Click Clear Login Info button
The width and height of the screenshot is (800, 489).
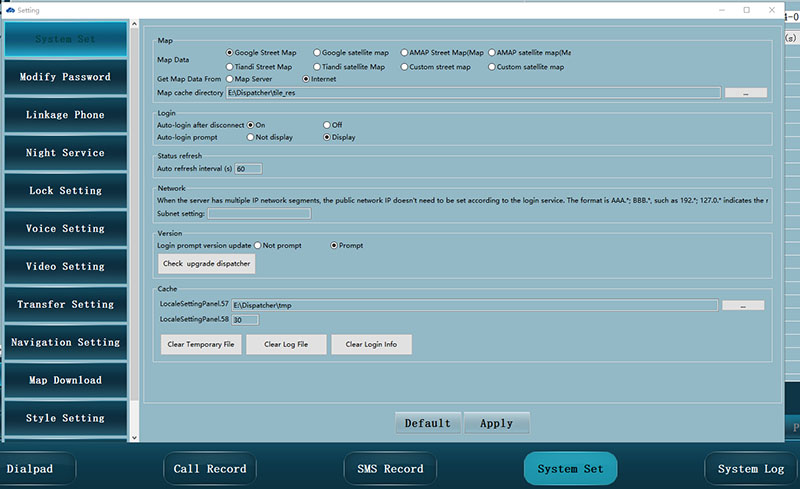pyautogui.click(x=371, y=345)
